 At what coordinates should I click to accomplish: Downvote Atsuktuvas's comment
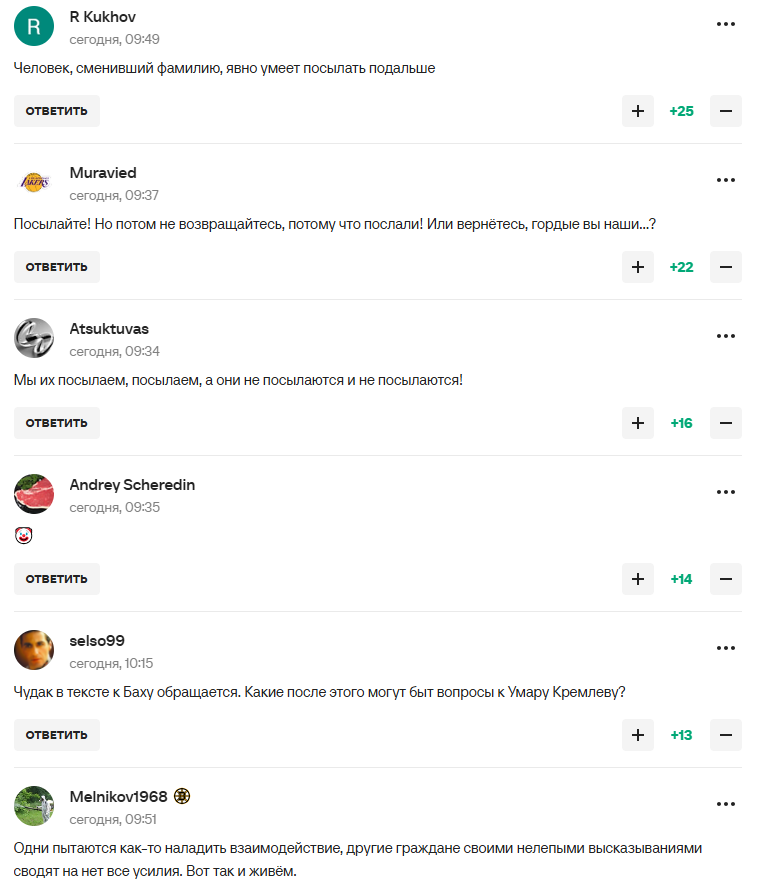point(726,423)
